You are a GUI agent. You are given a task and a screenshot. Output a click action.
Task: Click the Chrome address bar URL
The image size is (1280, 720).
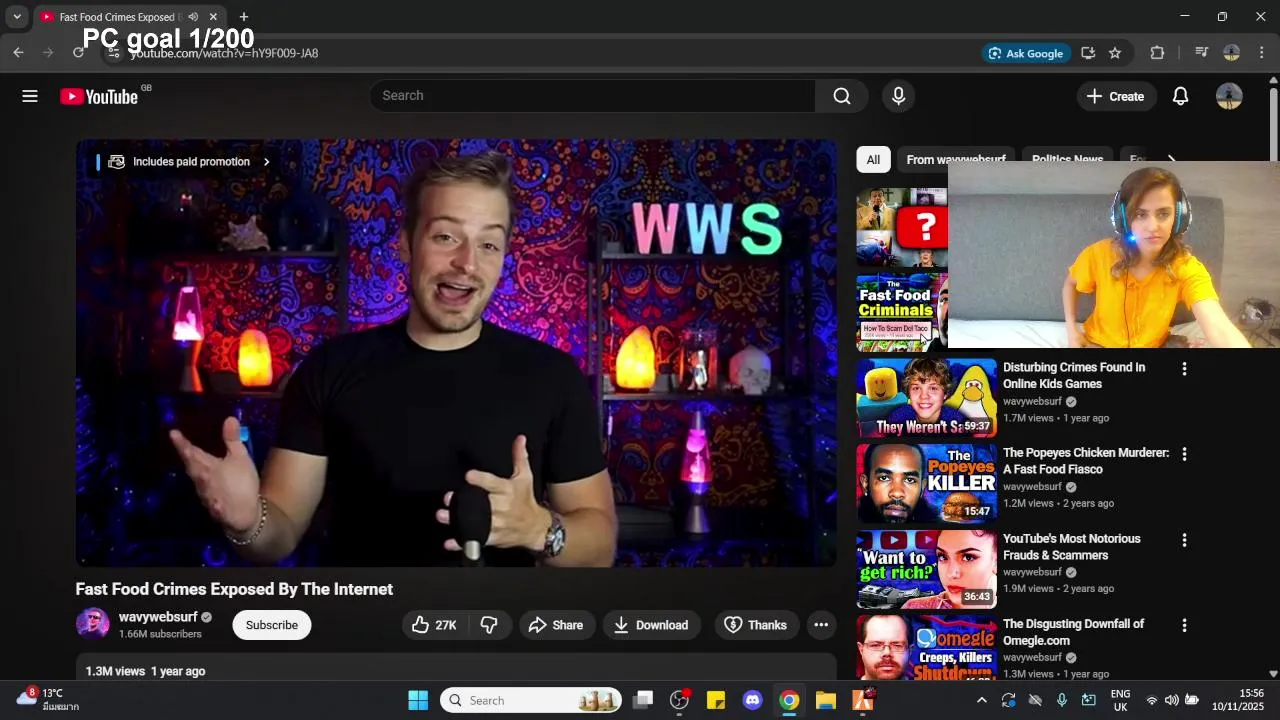click(224, 53)
